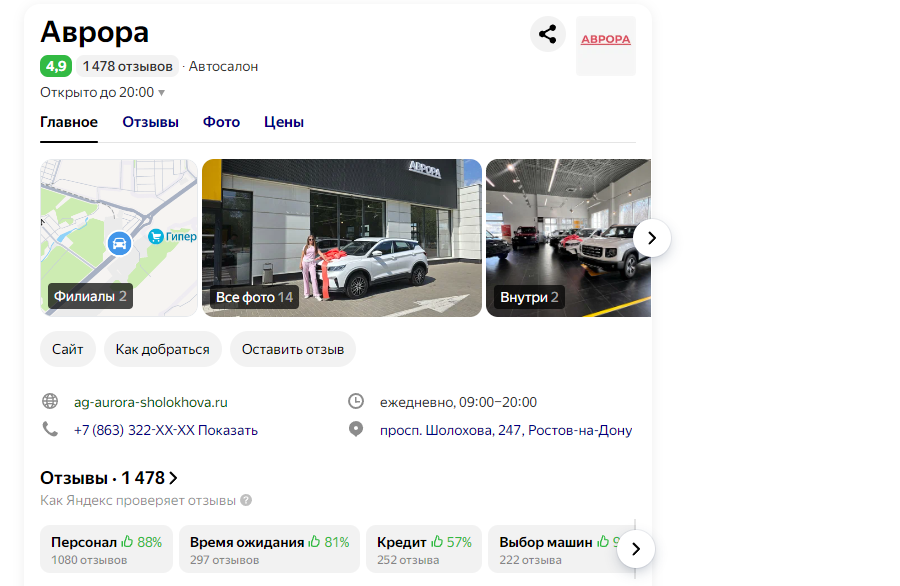Switch to the Цены tab
The width and height of the screenshot is (900, 586).
tap(284, 122)
